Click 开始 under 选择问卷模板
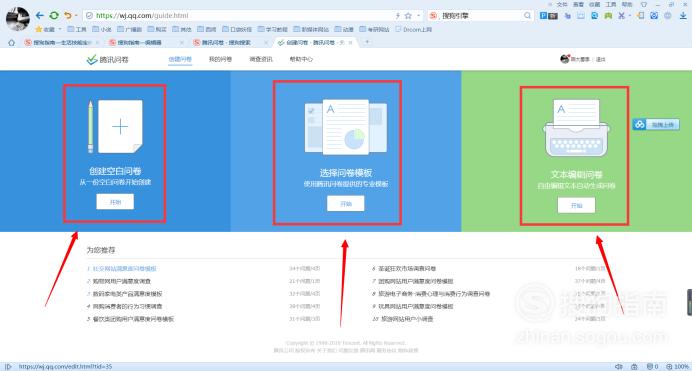692x371 pixels. (x=346, y=203)
